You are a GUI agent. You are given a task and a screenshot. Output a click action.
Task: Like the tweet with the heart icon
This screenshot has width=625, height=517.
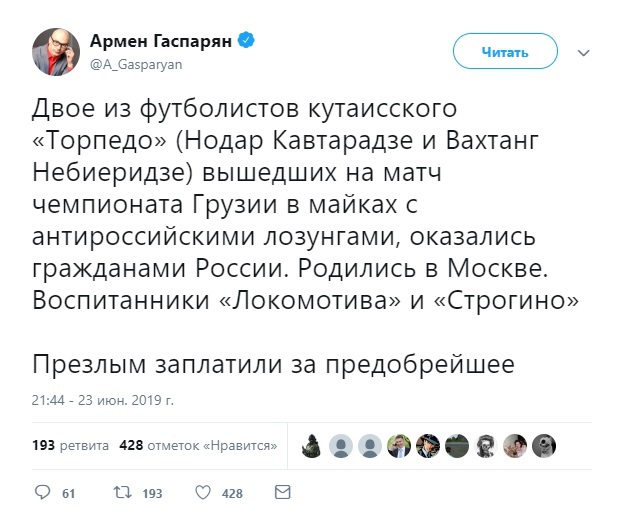(x=200, y=493)
